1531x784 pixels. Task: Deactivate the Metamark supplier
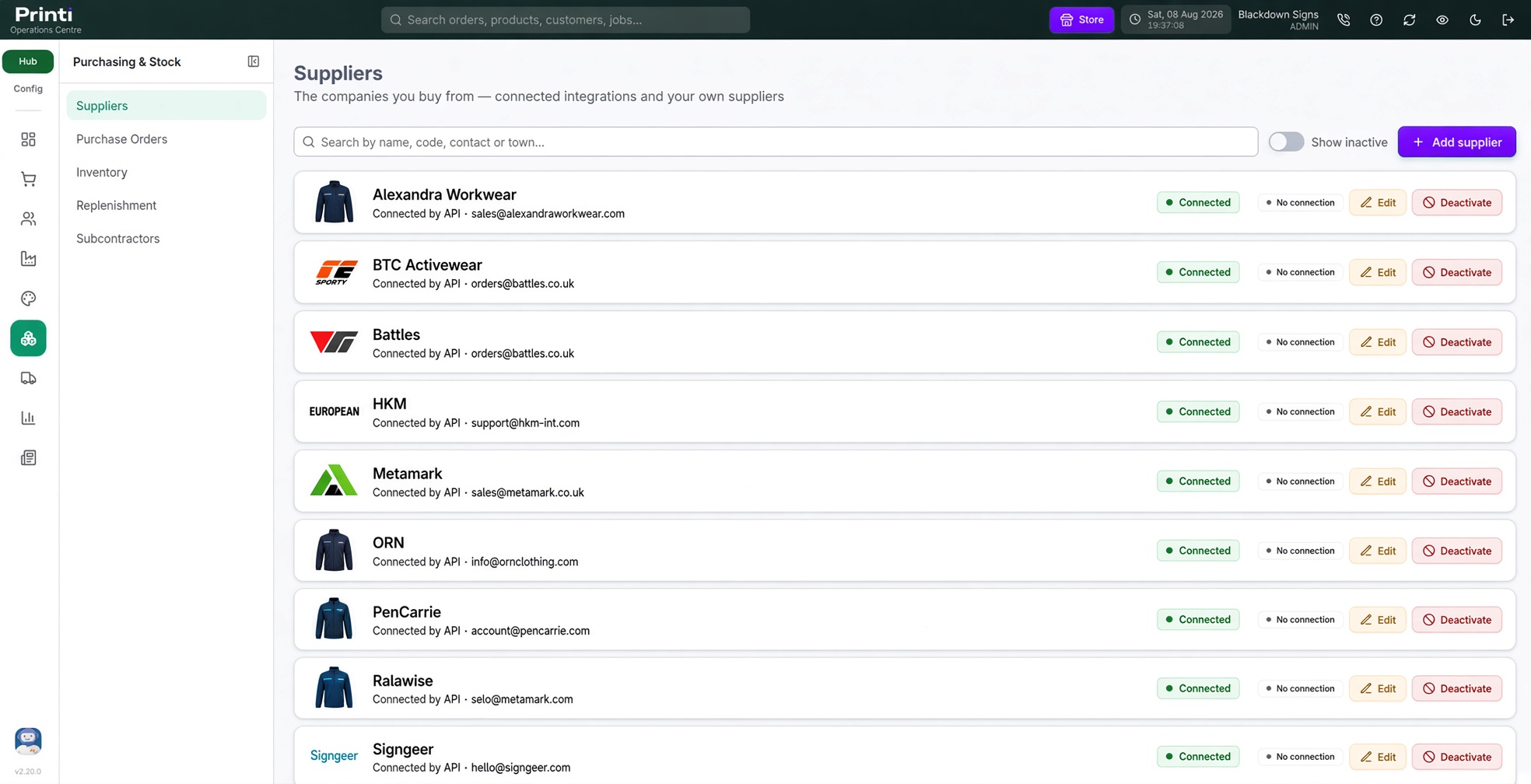[x=1456, y=481]
